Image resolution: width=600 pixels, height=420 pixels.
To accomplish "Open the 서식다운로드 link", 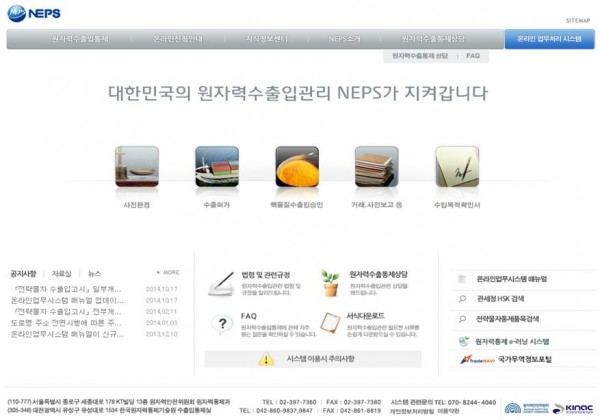I will tap(365, 316).
